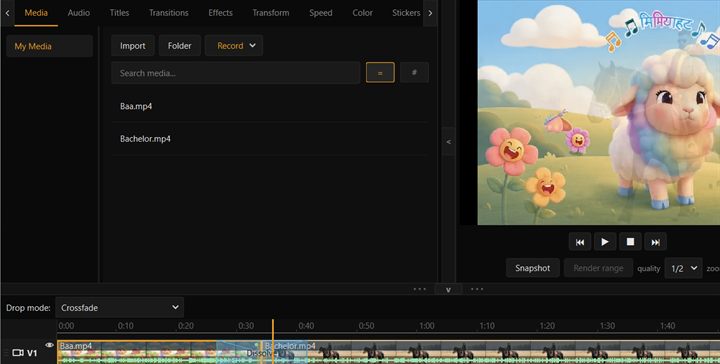
Task: Skip to previous with rewind button
Action: (x=580, y=242)
